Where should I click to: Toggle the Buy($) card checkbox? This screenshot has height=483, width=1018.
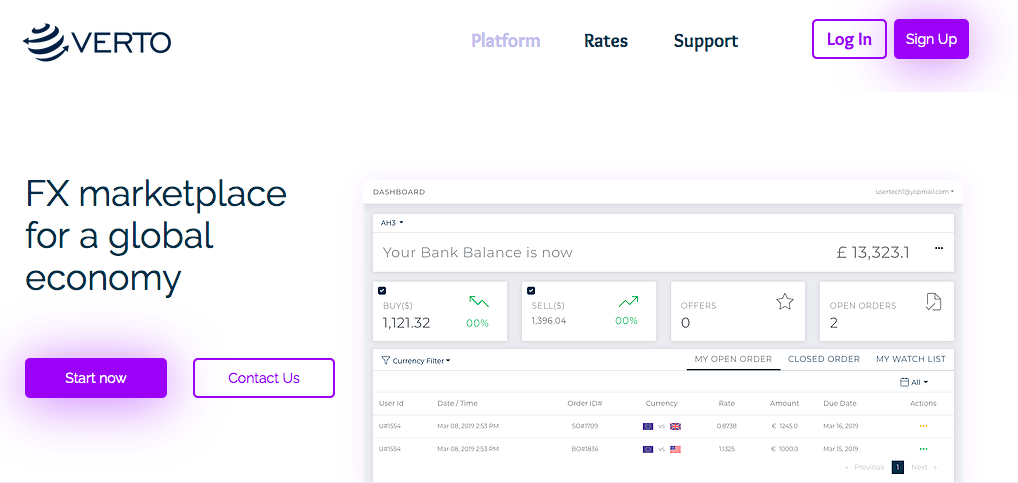pyautogui.click(x=382, y=290)
